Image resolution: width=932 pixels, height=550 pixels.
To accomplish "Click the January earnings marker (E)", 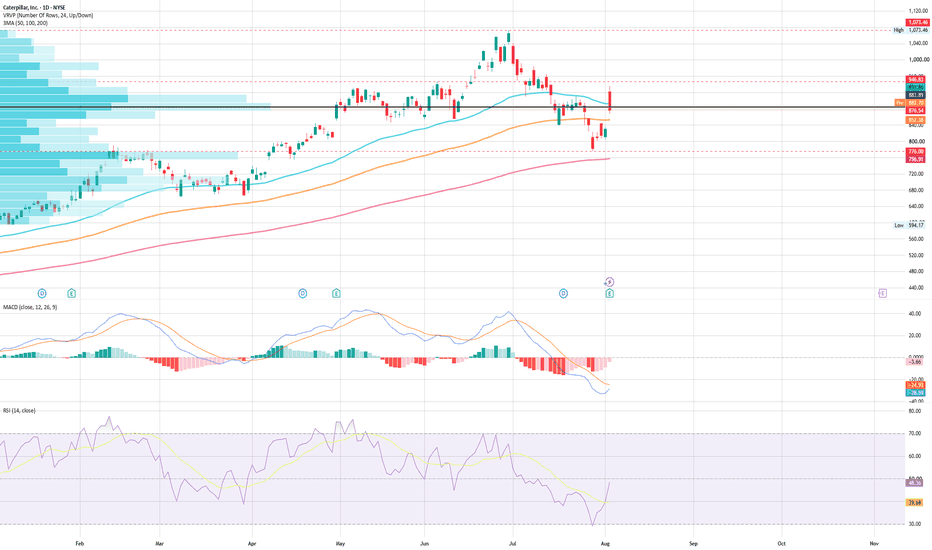I will (x=71, y=293).
